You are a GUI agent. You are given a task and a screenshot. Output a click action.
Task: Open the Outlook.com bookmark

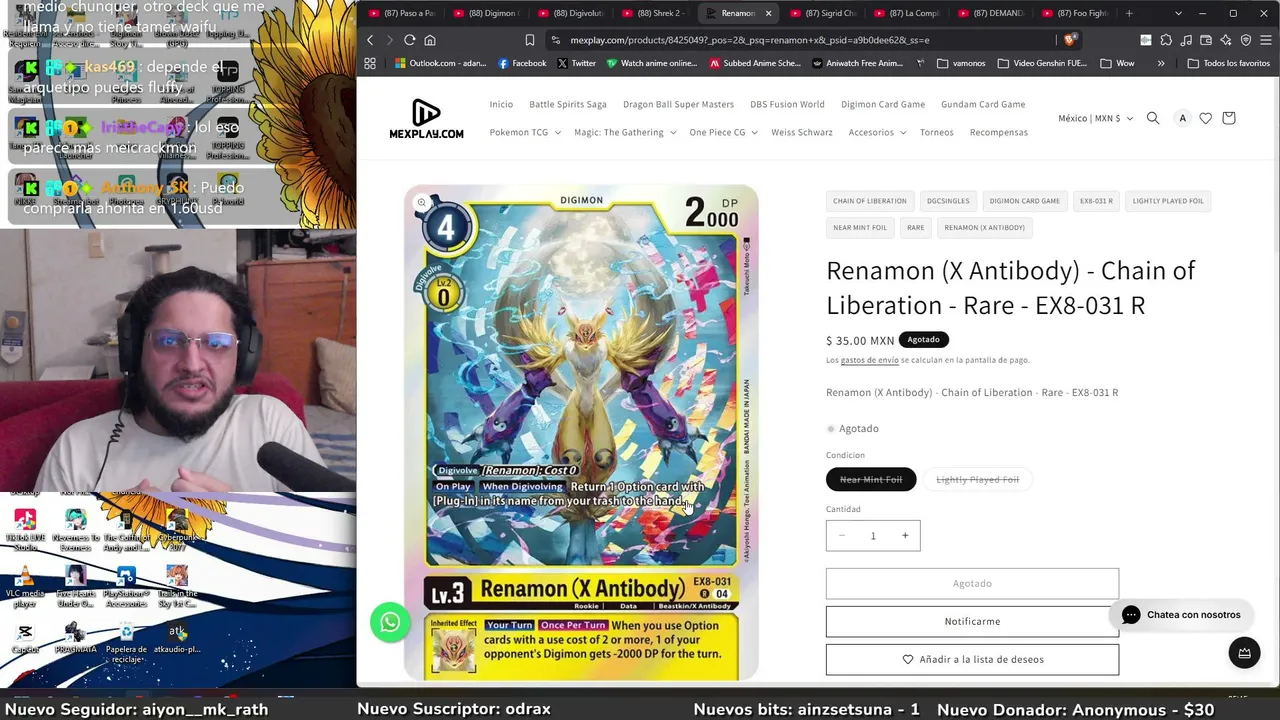coord(440,63)
